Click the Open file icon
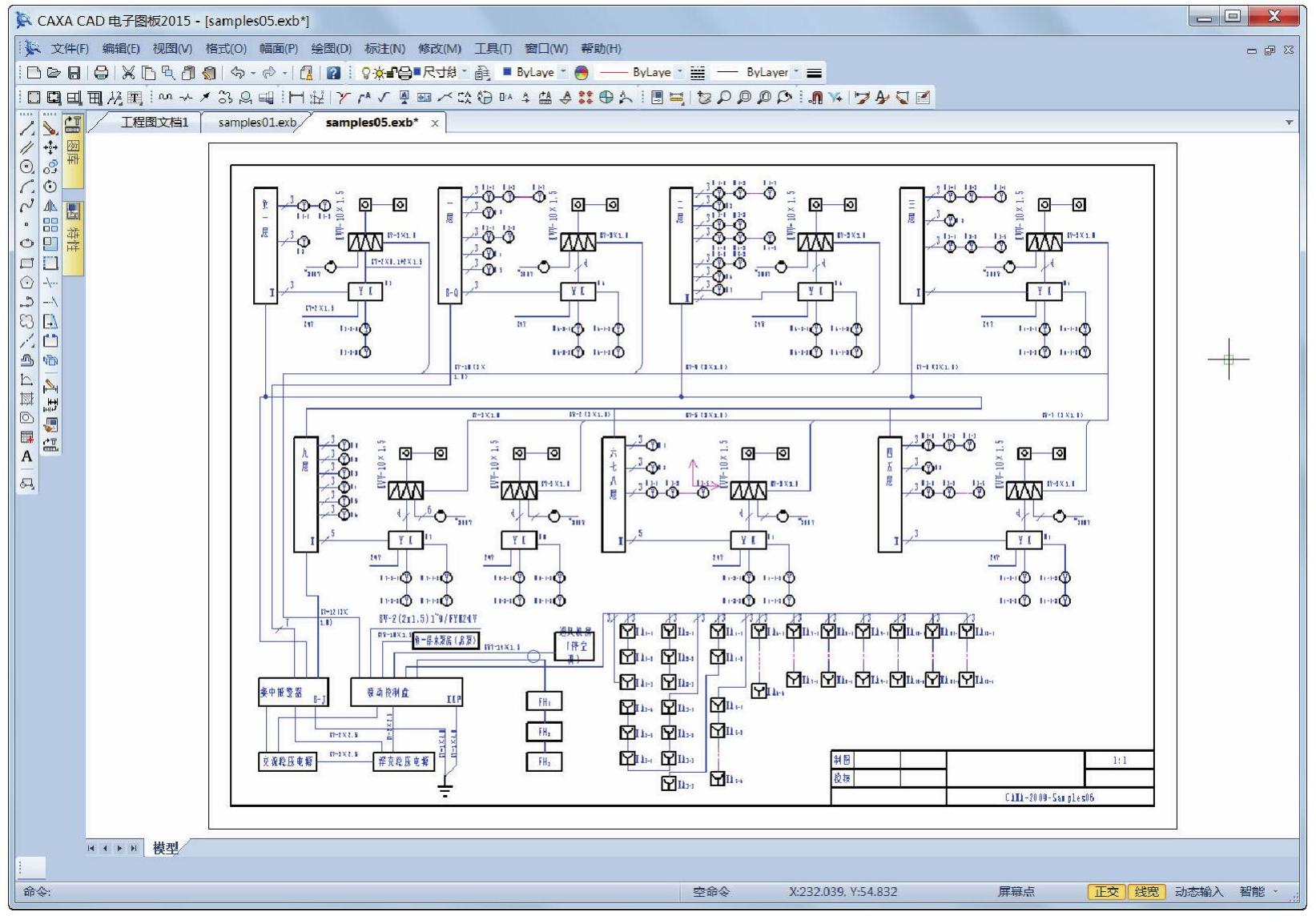Screen dimensions: 1316x924 coord(54,73)
